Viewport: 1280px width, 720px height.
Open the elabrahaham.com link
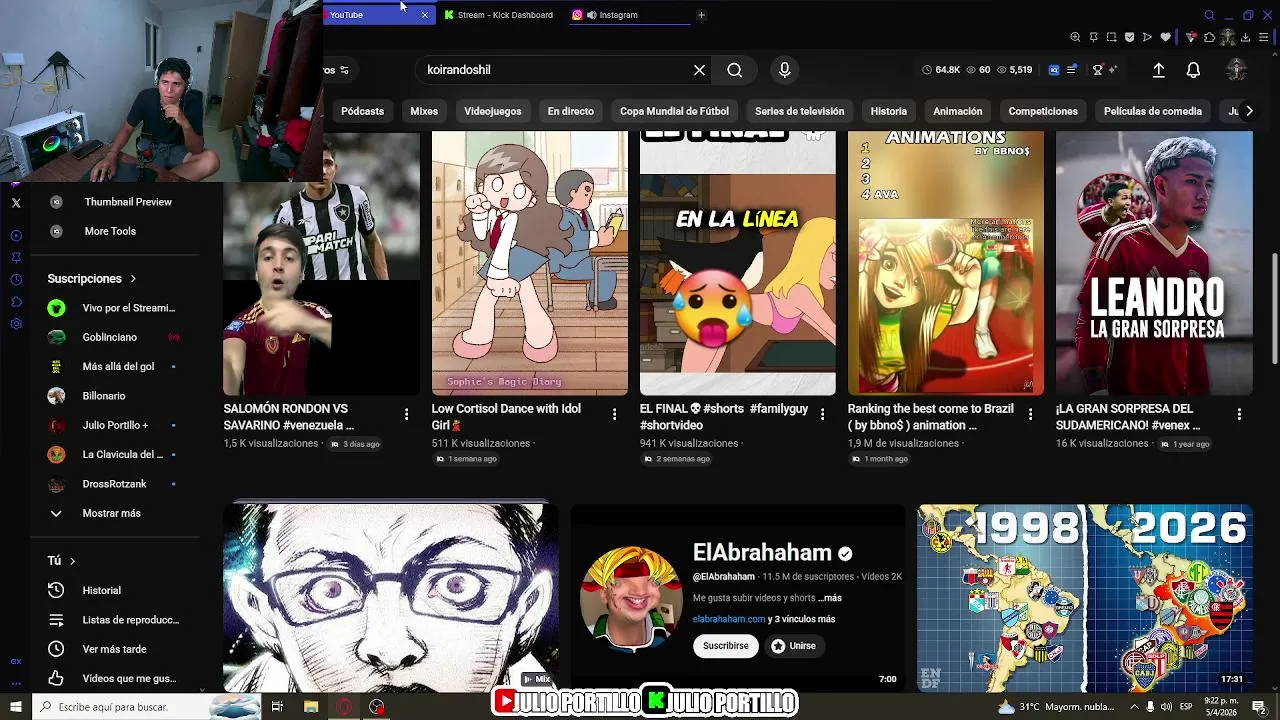(x=729, y=619)
